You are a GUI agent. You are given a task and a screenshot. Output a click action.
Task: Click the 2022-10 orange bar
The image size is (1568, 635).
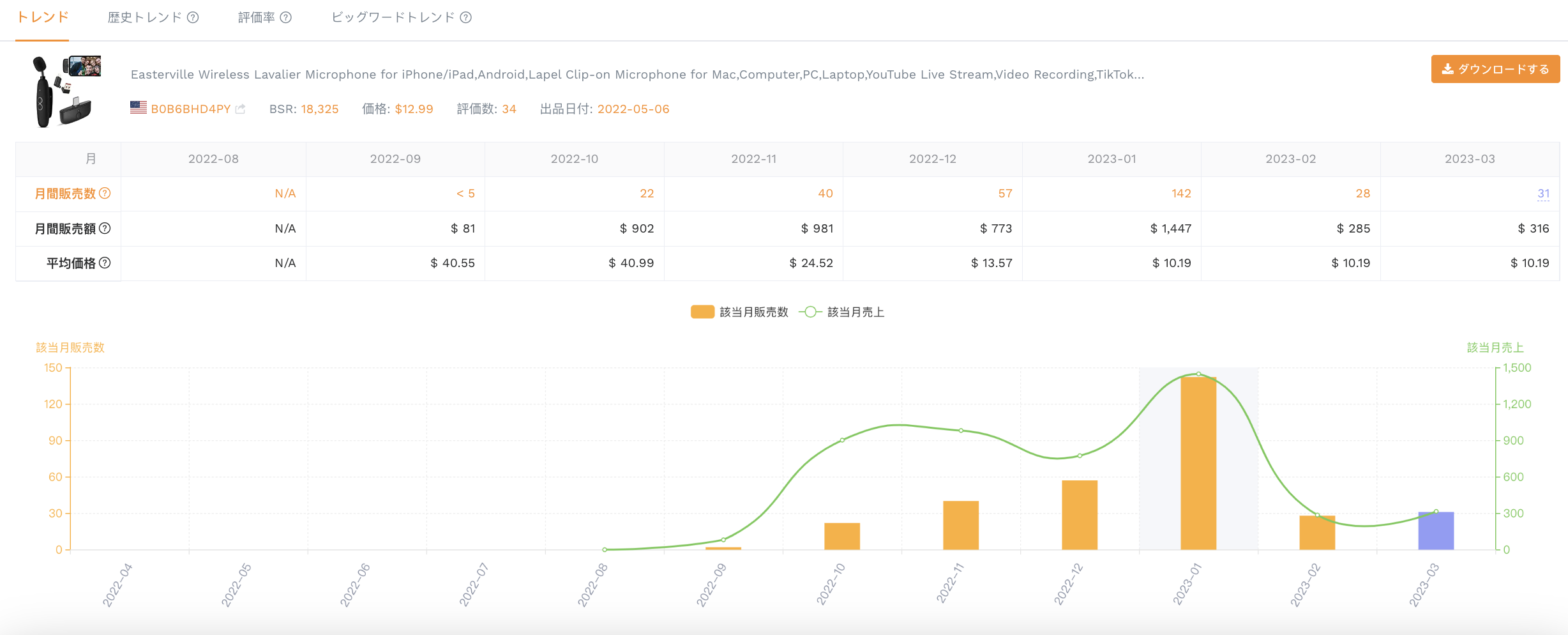[x=842, y=536]
